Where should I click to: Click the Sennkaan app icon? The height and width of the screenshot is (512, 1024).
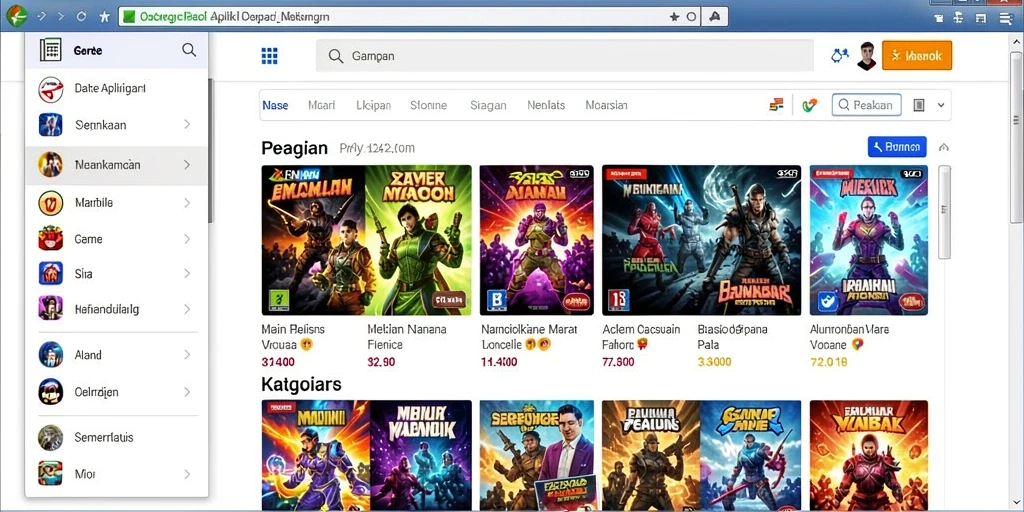tap(50, 124)
